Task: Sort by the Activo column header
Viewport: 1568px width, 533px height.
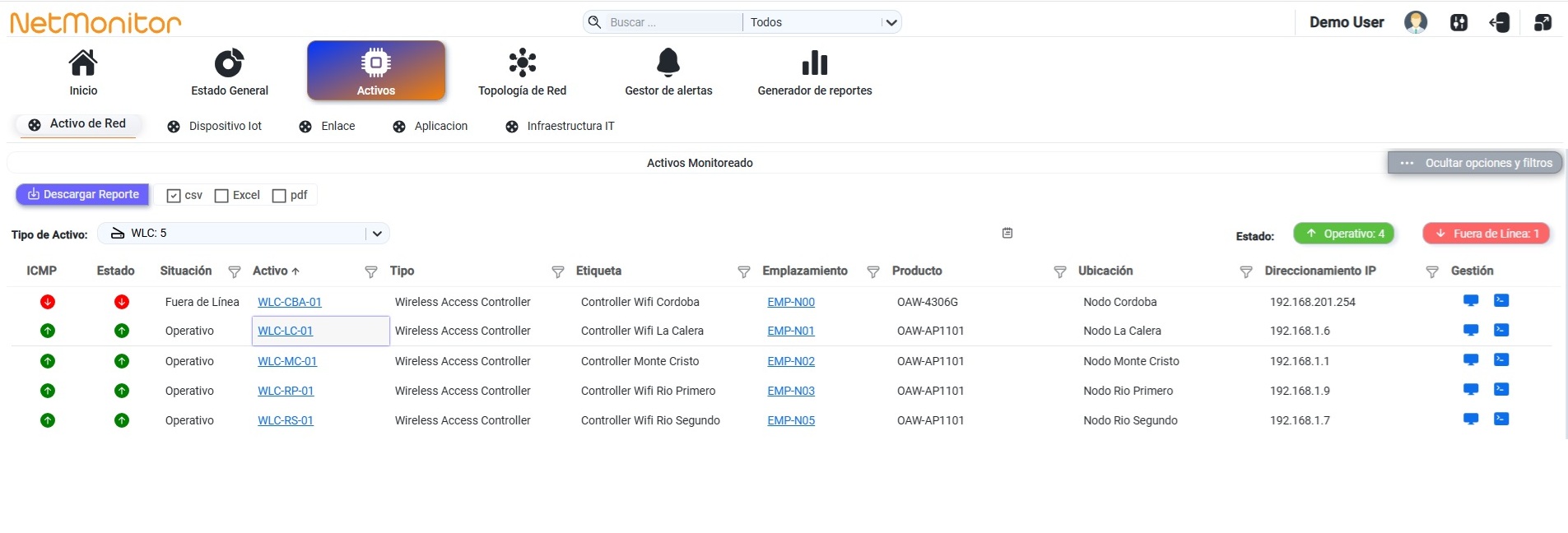Action: [x=276, y=271]
